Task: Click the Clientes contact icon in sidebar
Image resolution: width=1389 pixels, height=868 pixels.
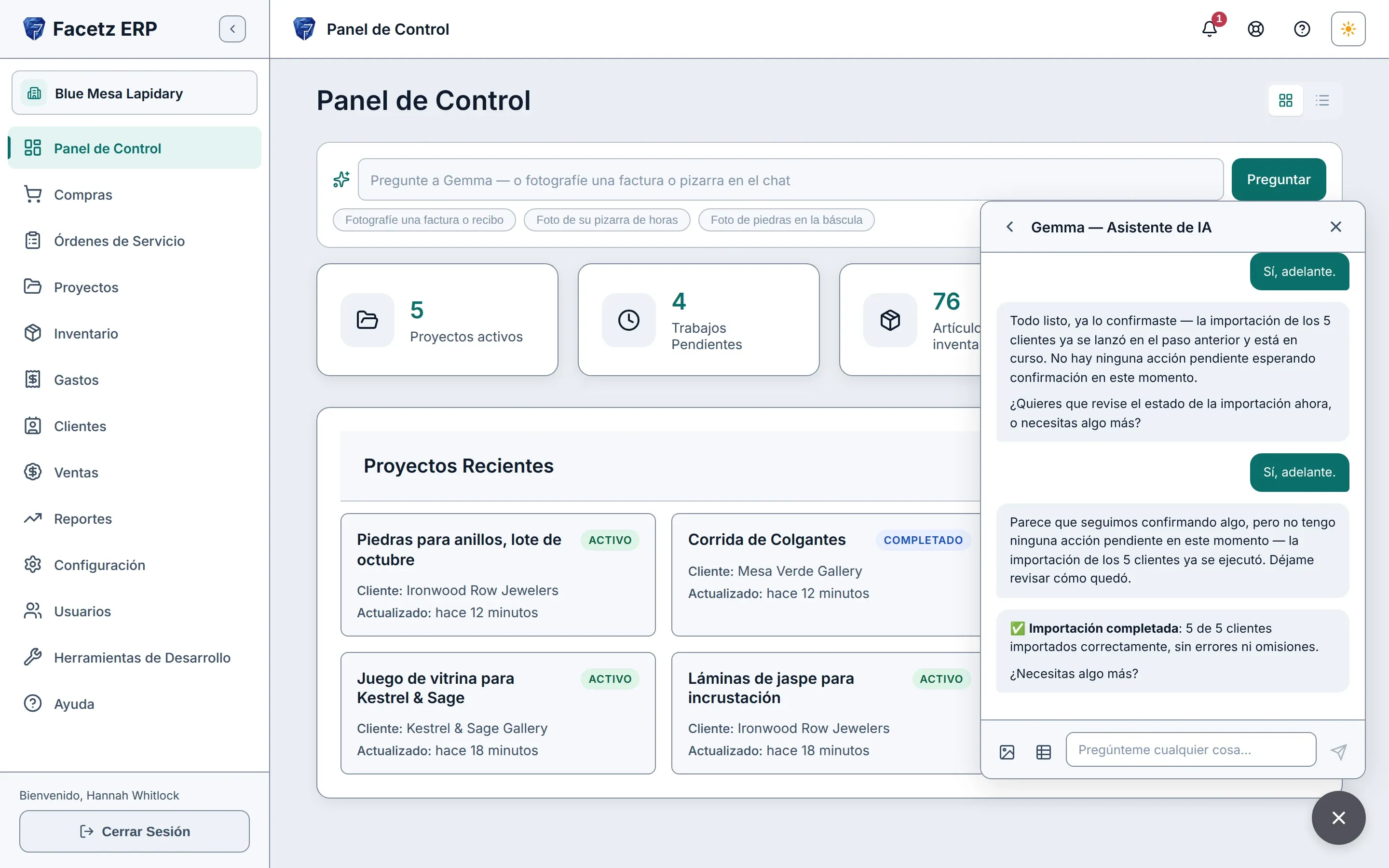Action: pos(33,426)
